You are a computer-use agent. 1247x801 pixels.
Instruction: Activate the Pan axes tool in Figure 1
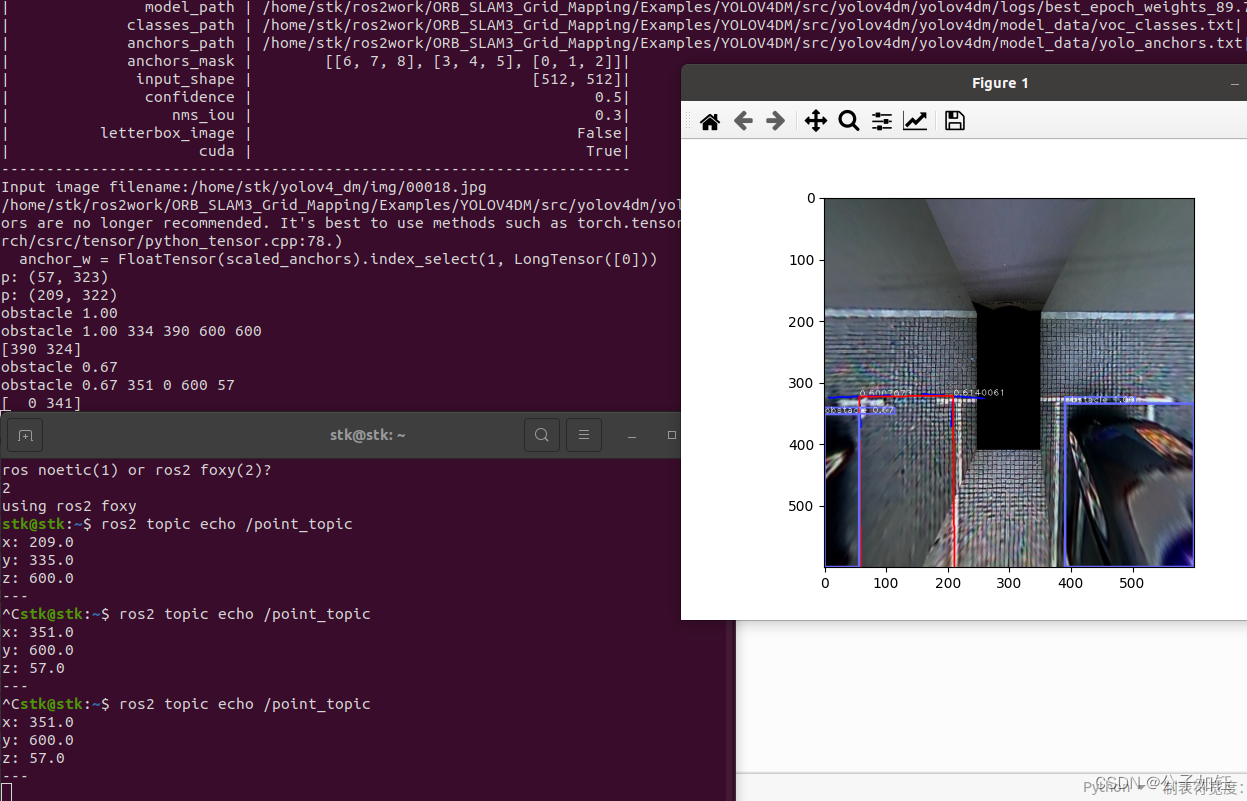[816, 121]
